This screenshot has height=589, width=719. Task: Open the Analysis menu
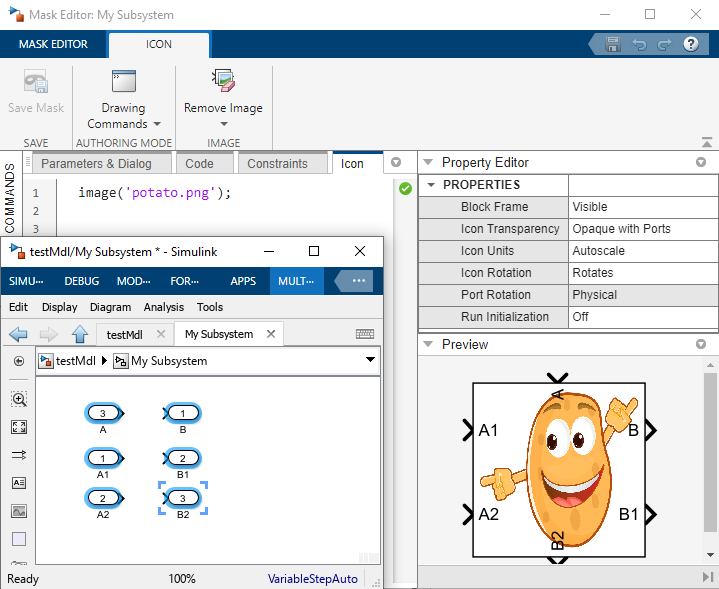click(163, 307)
